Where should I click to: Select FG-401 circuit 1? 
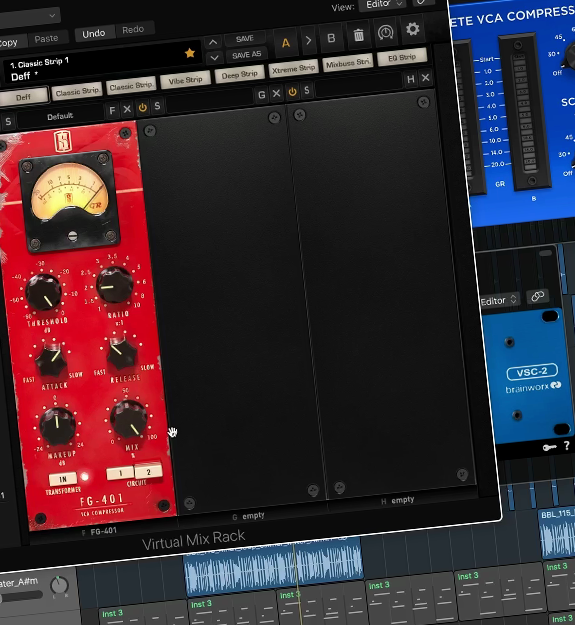pos(120,473)
